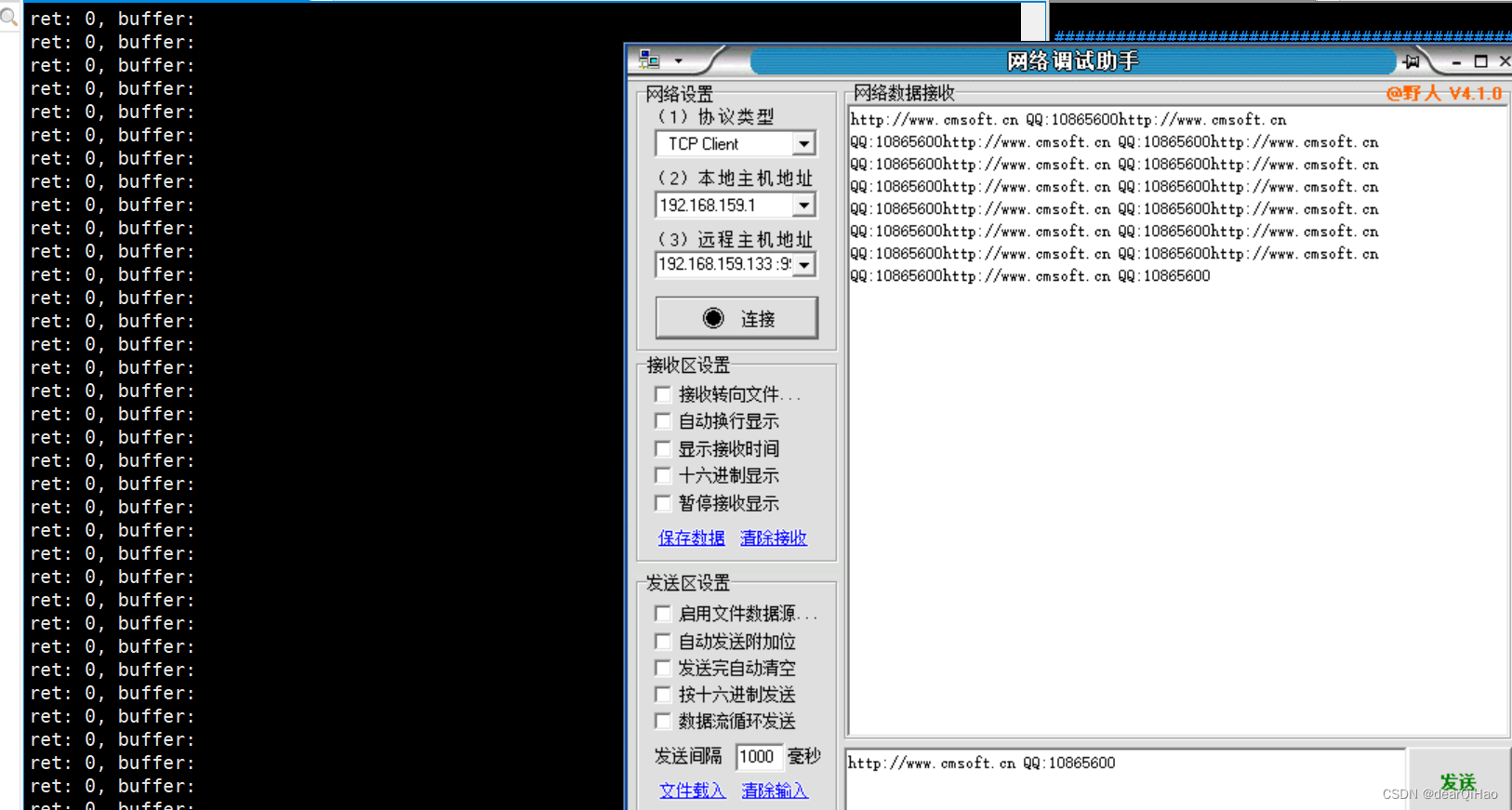Toggle 自动发送附加位 checkbox

coord(663,642)
